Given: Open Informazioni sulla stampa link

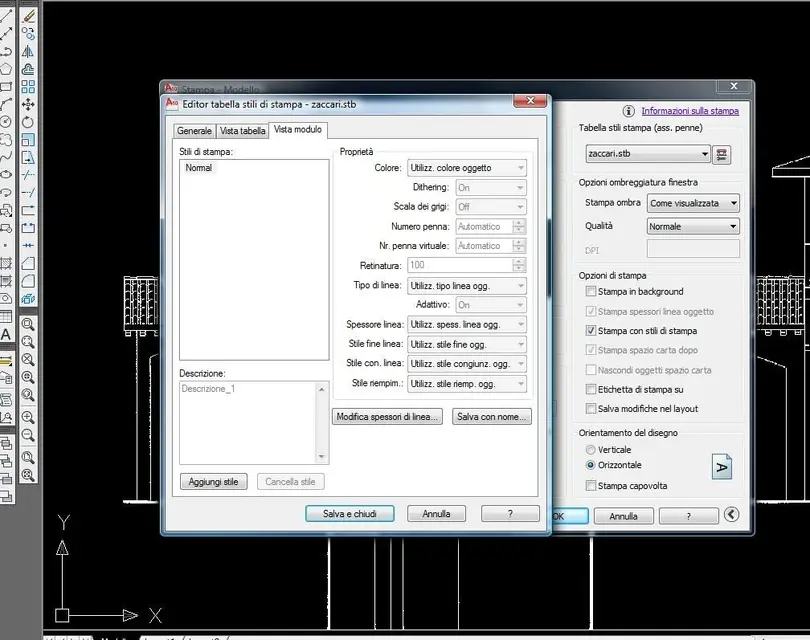Looking at the screenshot, I should point(690,111).
